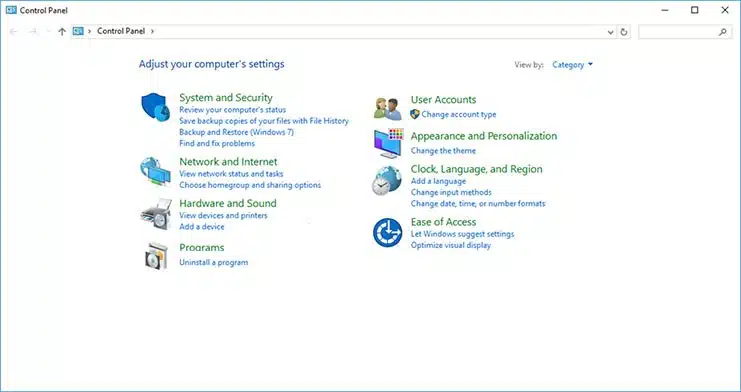Open the View by Category dropdown
This screenshot has height=392, width=741.
point(572,65)
